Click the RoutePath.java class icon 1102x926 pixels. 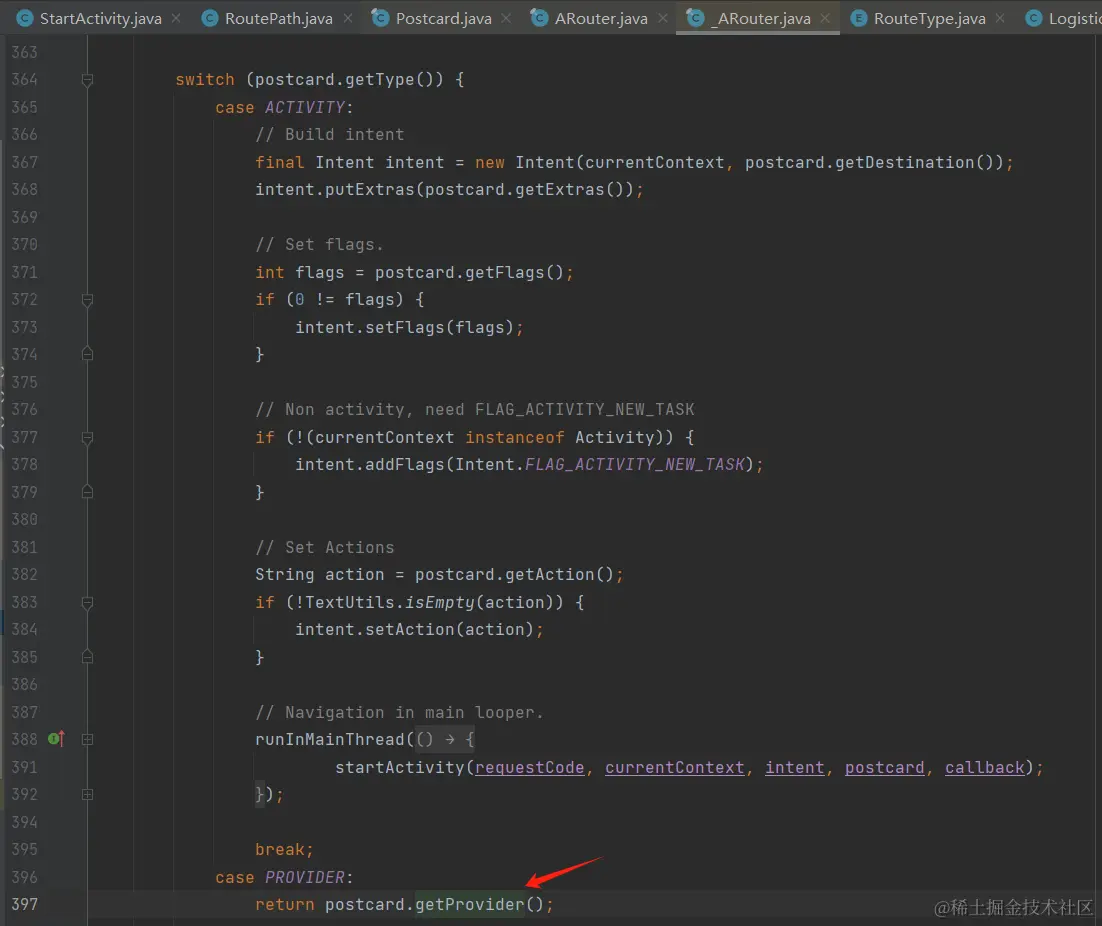tap(209, 18)
